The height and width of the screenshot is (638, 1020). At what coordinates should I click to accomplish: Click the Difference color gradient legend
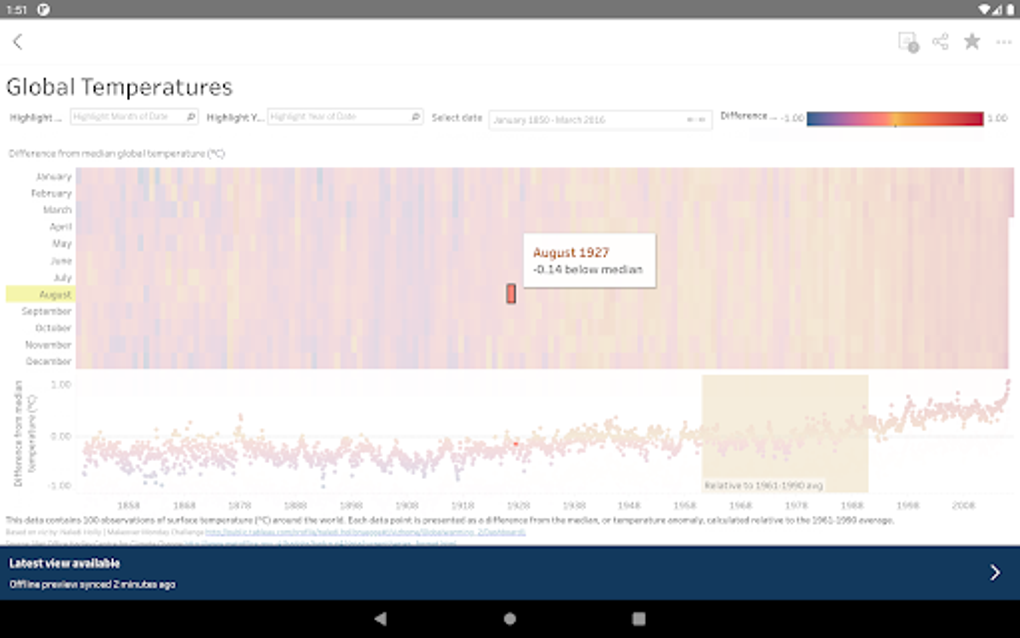pyautogui.click(x=895, y=117)
